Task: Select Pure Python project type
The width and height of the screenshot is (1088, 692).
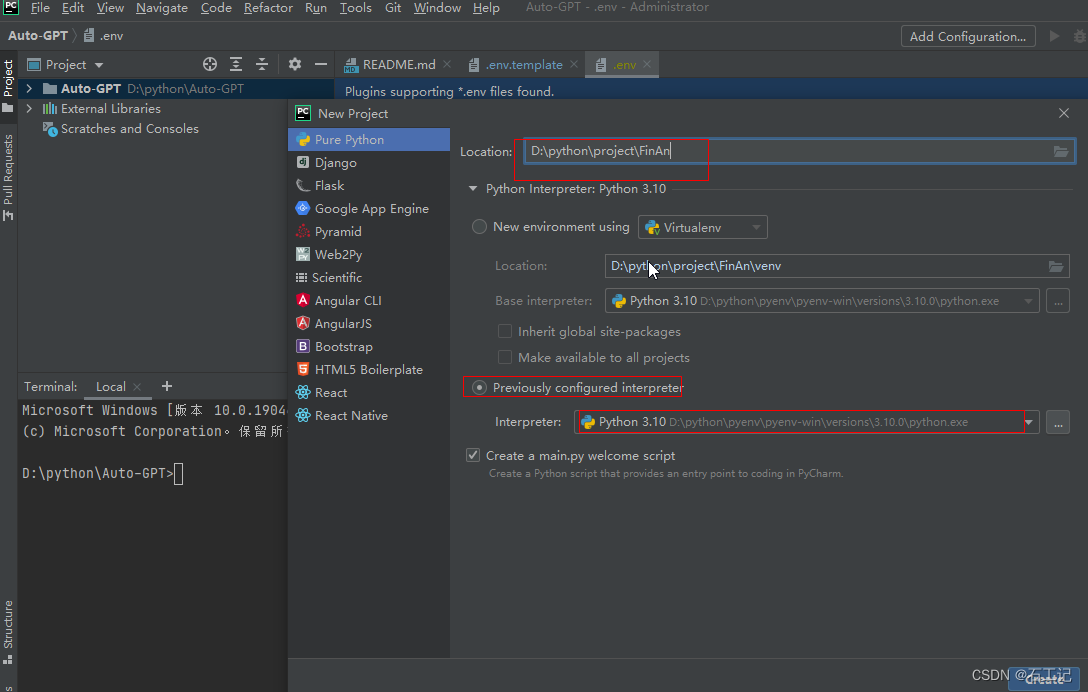Action: pos(369,140)
